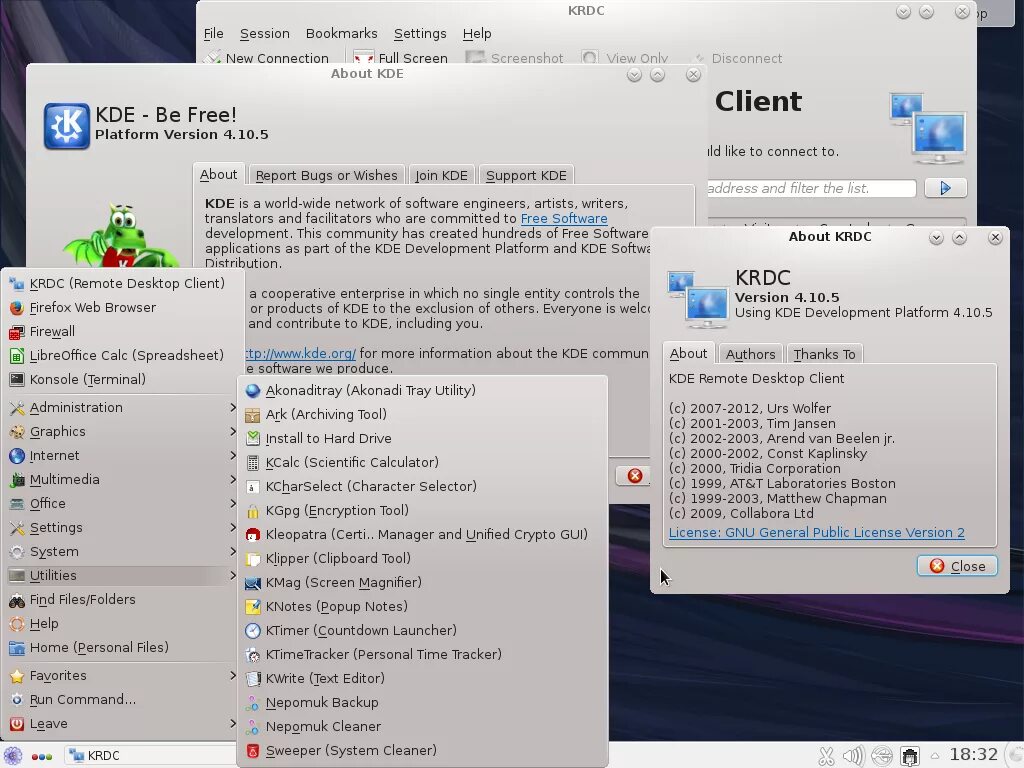Expand the Favorites submenu
The height and width of the screenshot is (768, 1024).
point(122,675)
